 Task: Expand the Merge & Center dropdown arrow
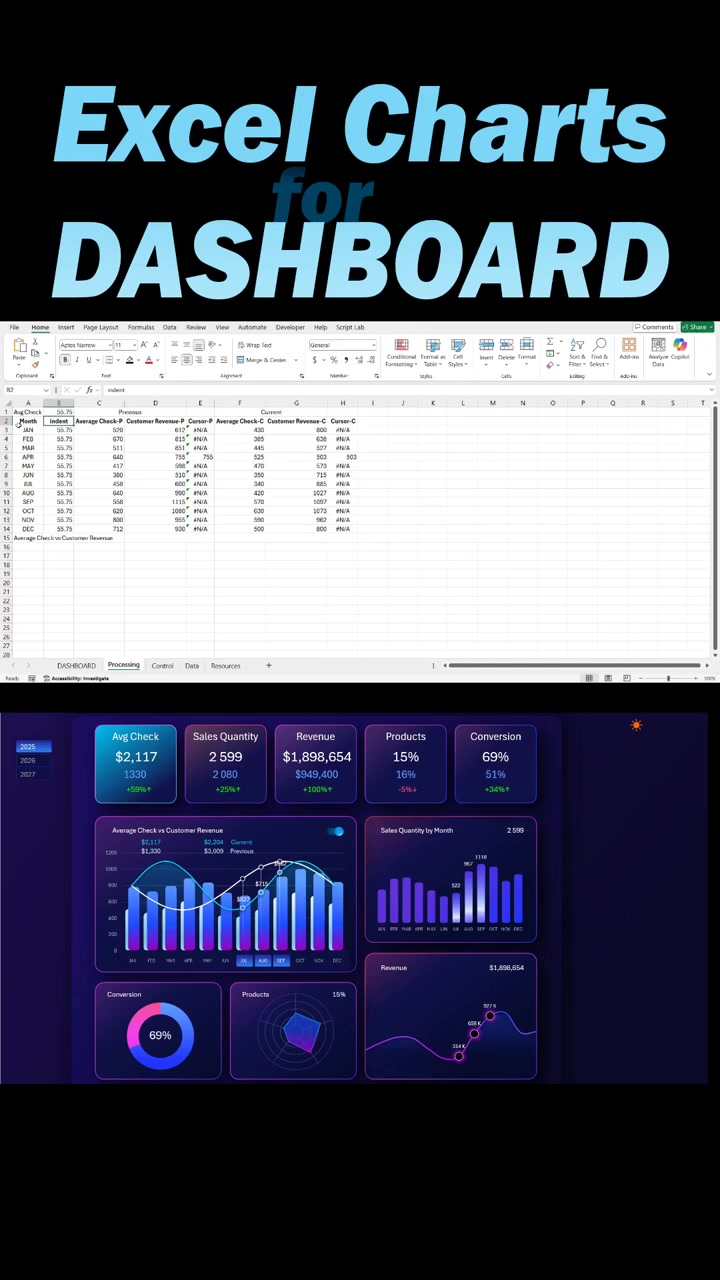tap(295, 359)
